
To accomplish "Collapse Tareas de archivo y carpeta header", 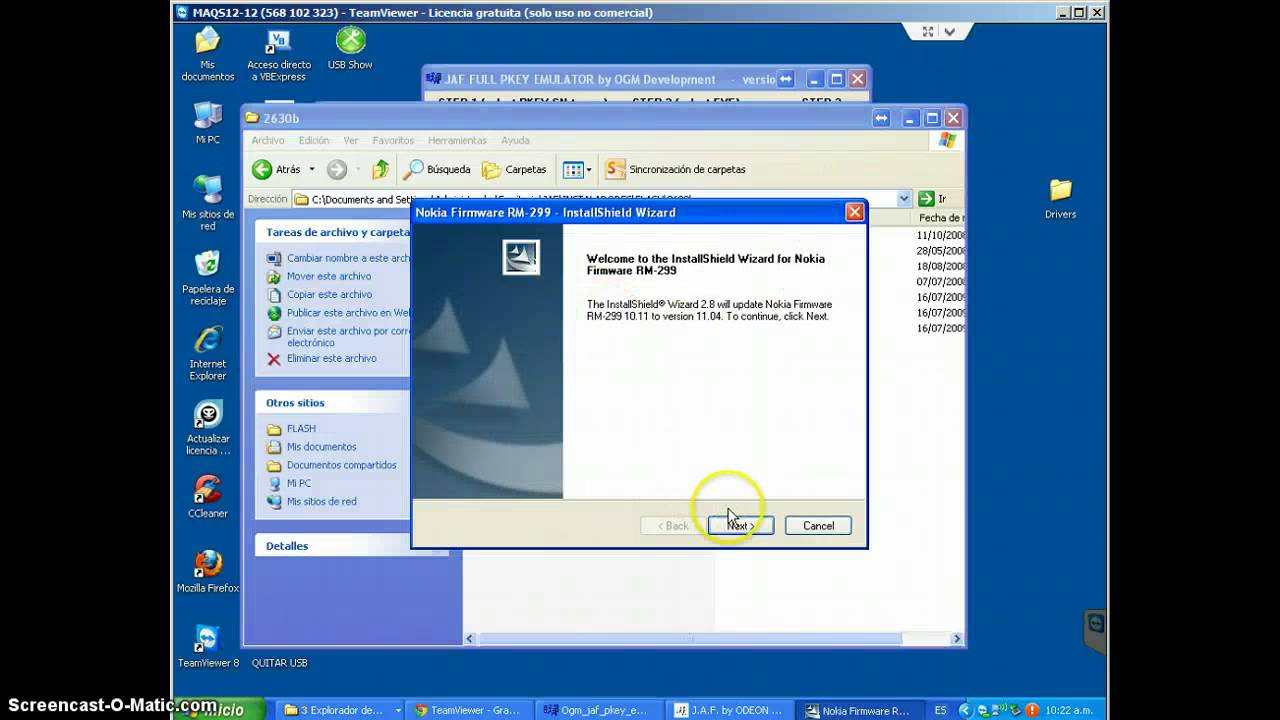I will (x=333, y=232).
